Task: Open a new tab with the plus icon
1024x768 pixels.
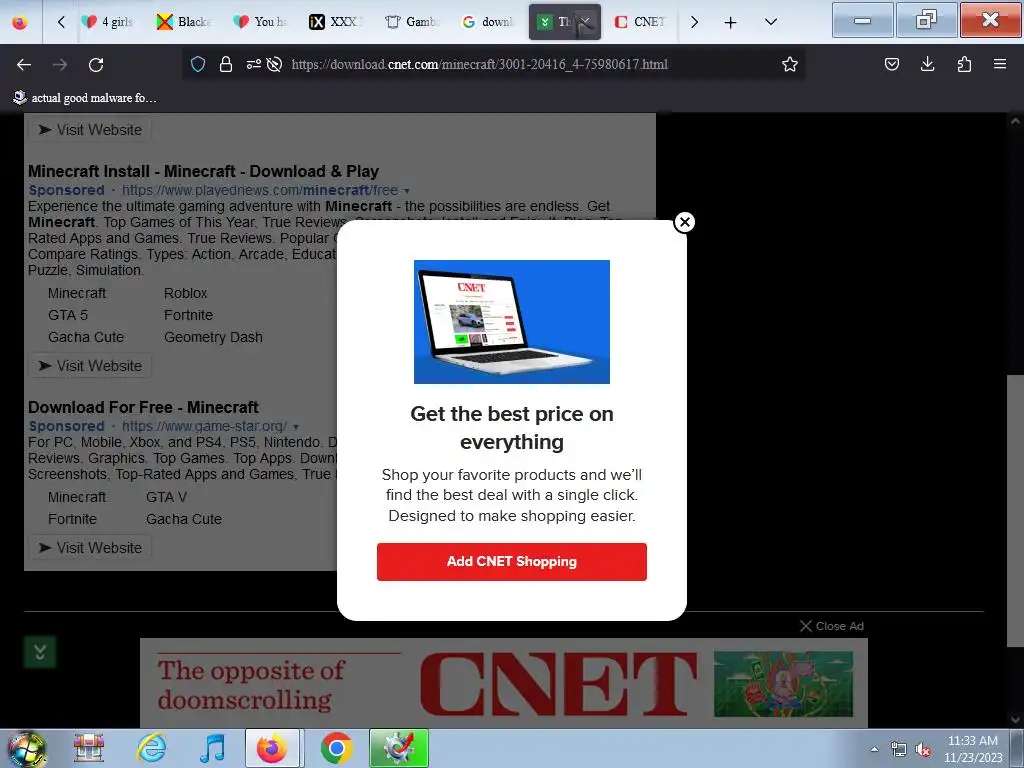Action: pos(730,22)
